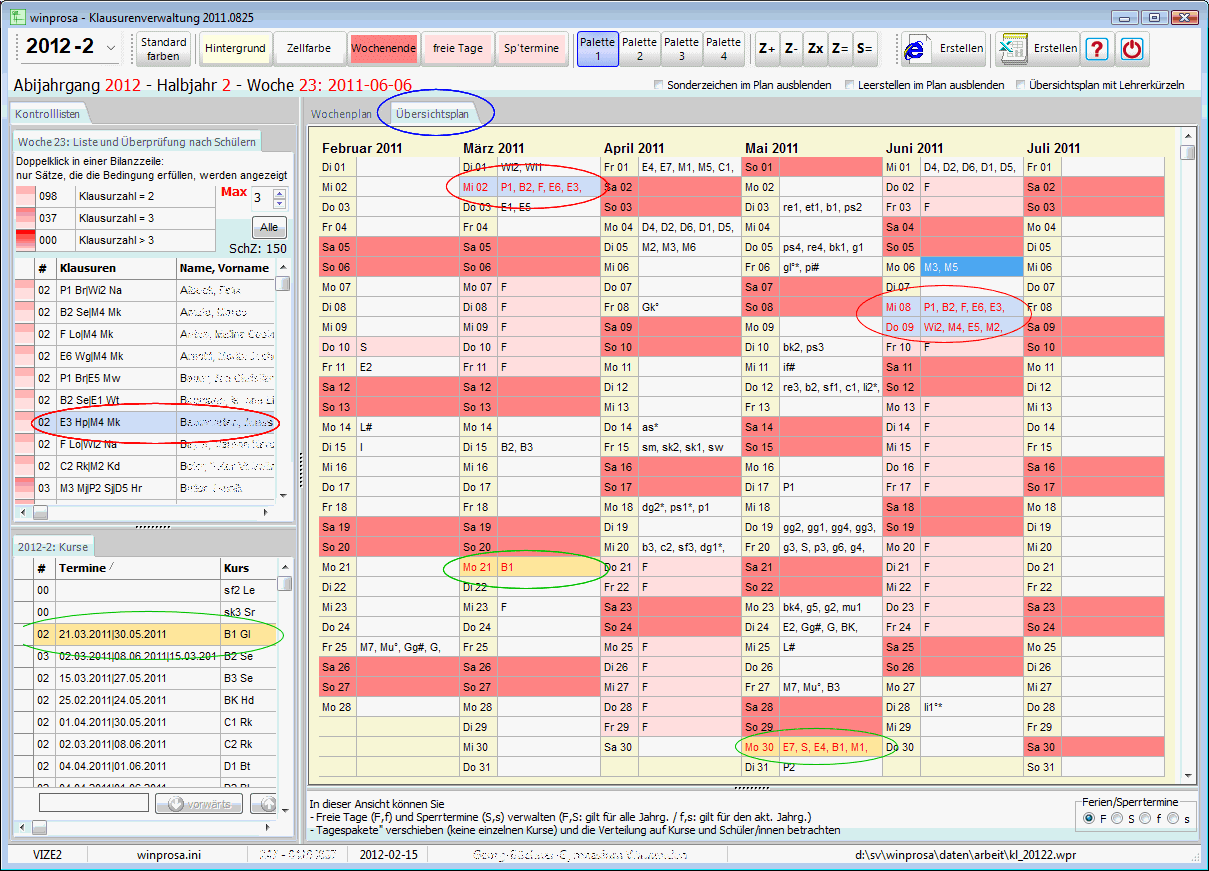Viewport: 1209px width, 871px height.
Task: Click the red power exit icon
Action: pyautogui.click(x=1131, y=49)
